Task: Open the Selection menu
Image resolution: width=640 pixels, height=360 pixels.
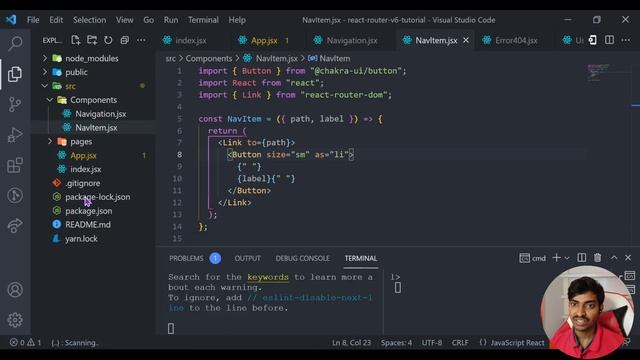Action: 89,20
